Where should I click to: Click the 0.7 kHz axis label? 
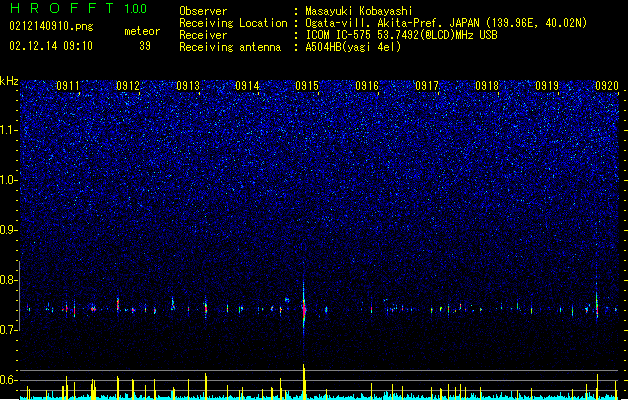8,330
